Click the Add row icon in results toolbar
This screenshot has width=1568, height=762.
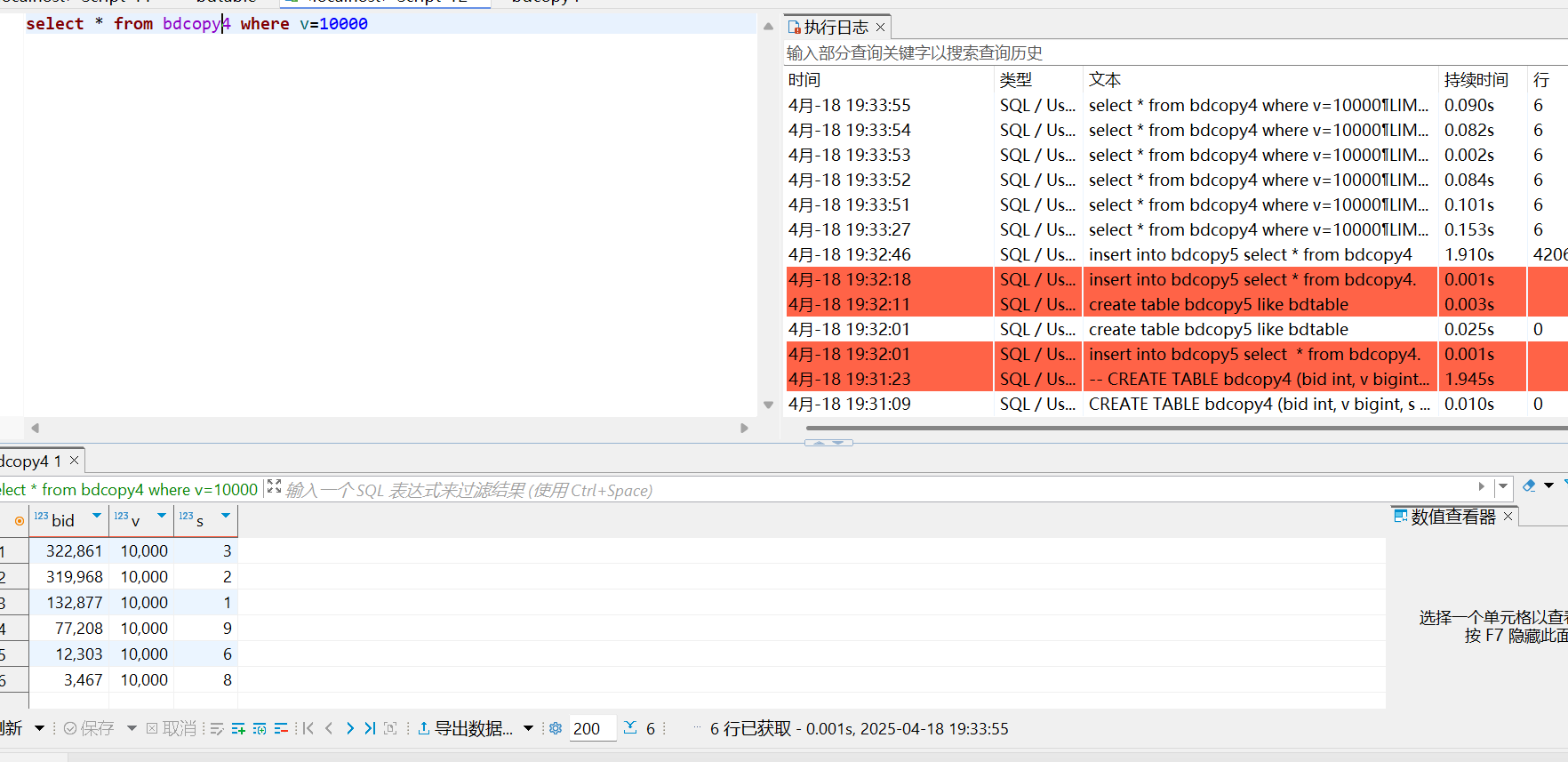tap(238, 728)
